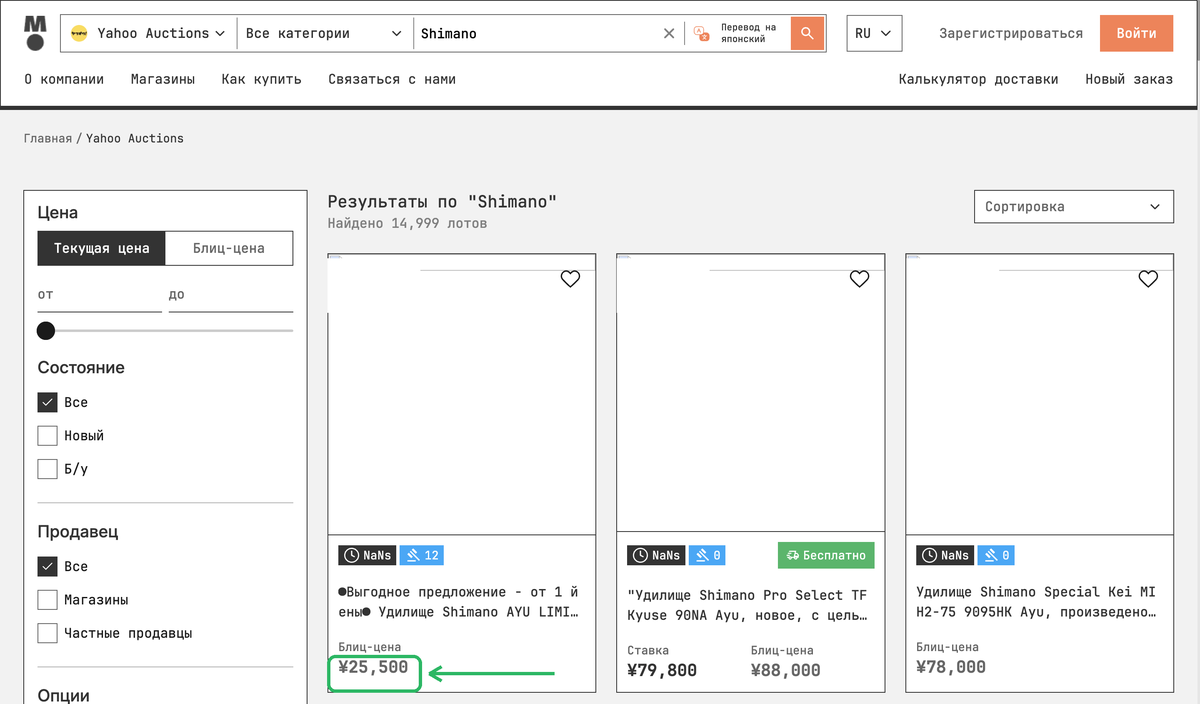The image size is (1200, 704).
Task: Go to Главная breadcrumb
Action: pos(48,138)
